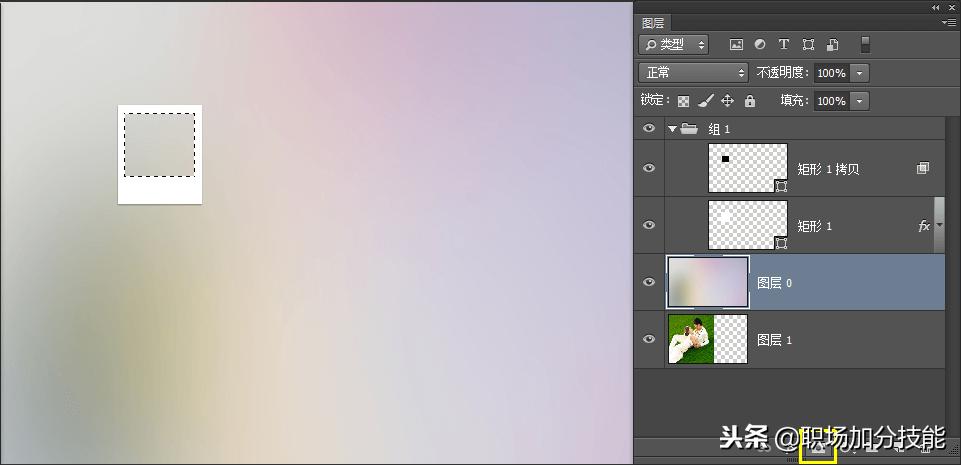Click blending options icon on 矩形 1 拷贝
Screen dimensions: 961x465
pyautogui.click(x=923, y=168)
